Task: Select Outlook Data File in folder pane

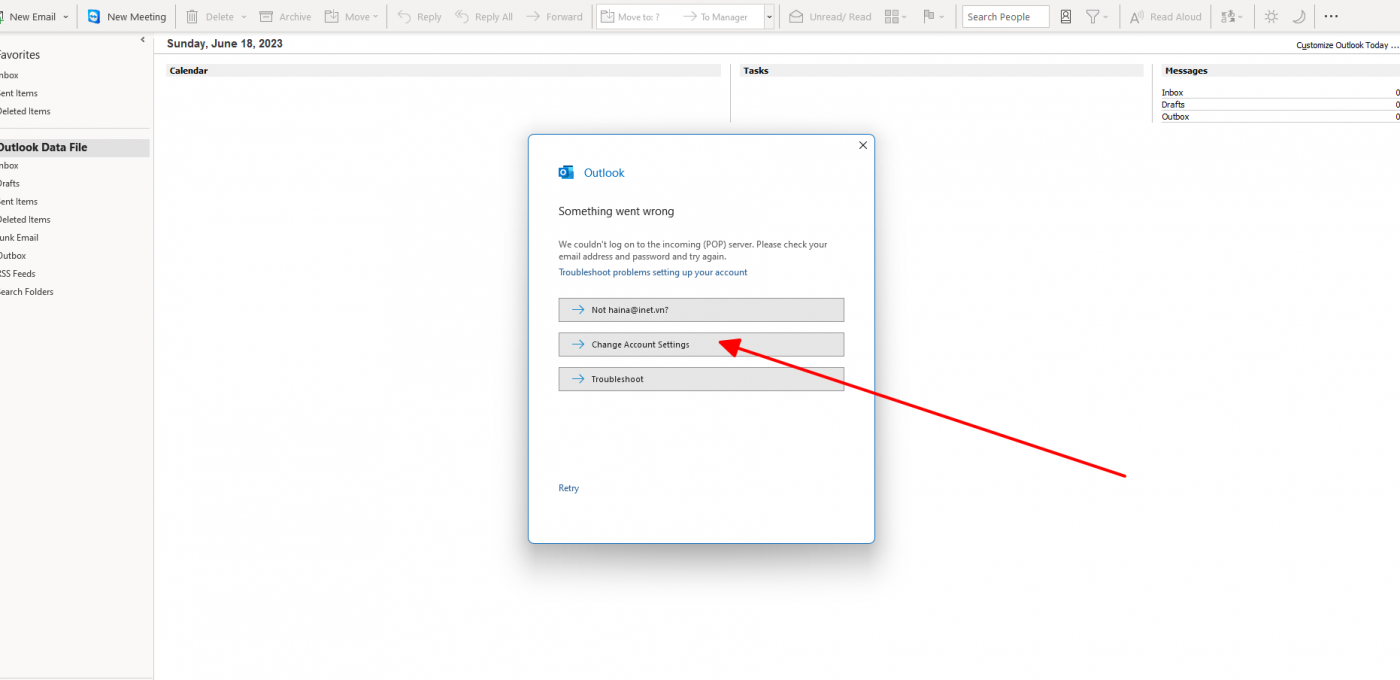Action: [x=43, y=147]
